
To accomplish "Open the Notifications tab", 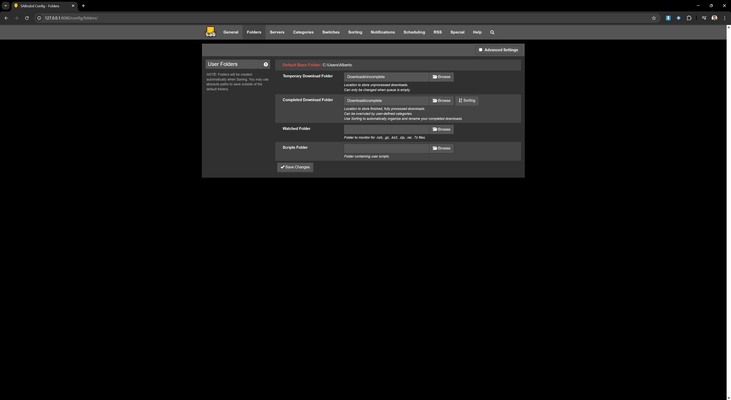I will click(383, 32).
